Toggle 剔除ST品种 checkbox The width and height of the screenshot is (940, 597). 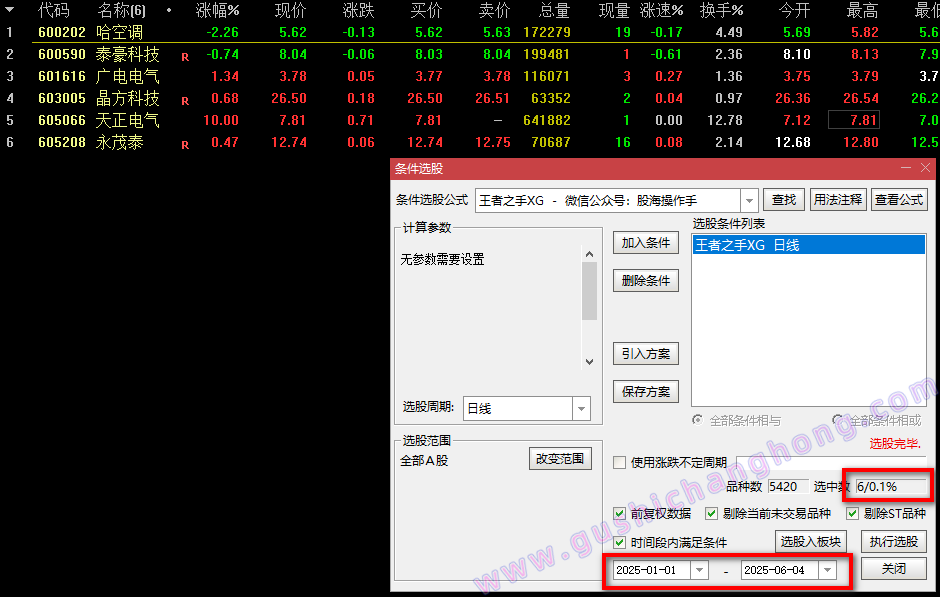tap(852, 514)
